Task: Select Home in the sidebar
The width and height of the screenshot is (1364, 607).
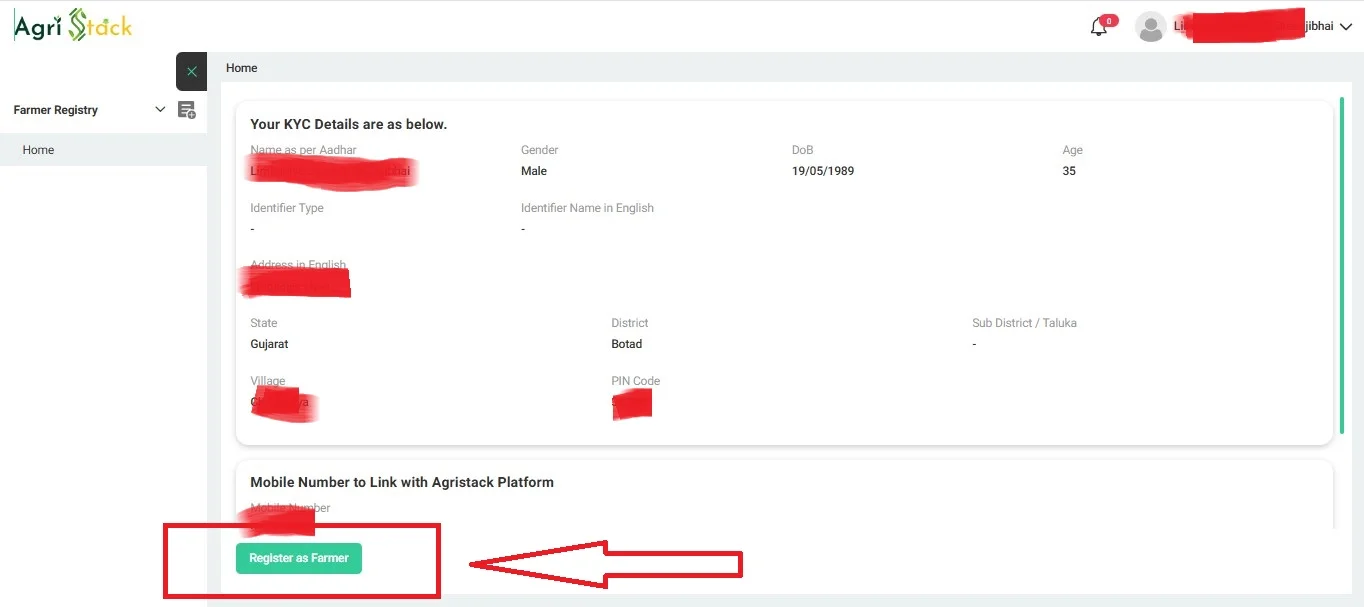Action: [x=103, y=150]
